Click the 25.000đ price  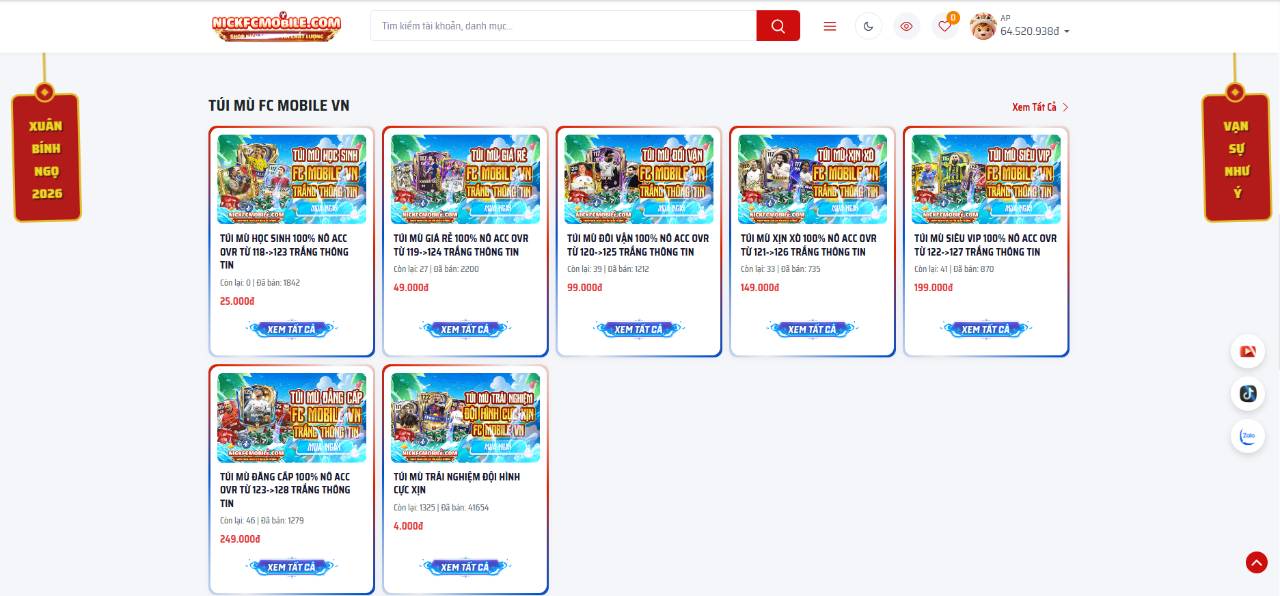click(x=237, y=301)
